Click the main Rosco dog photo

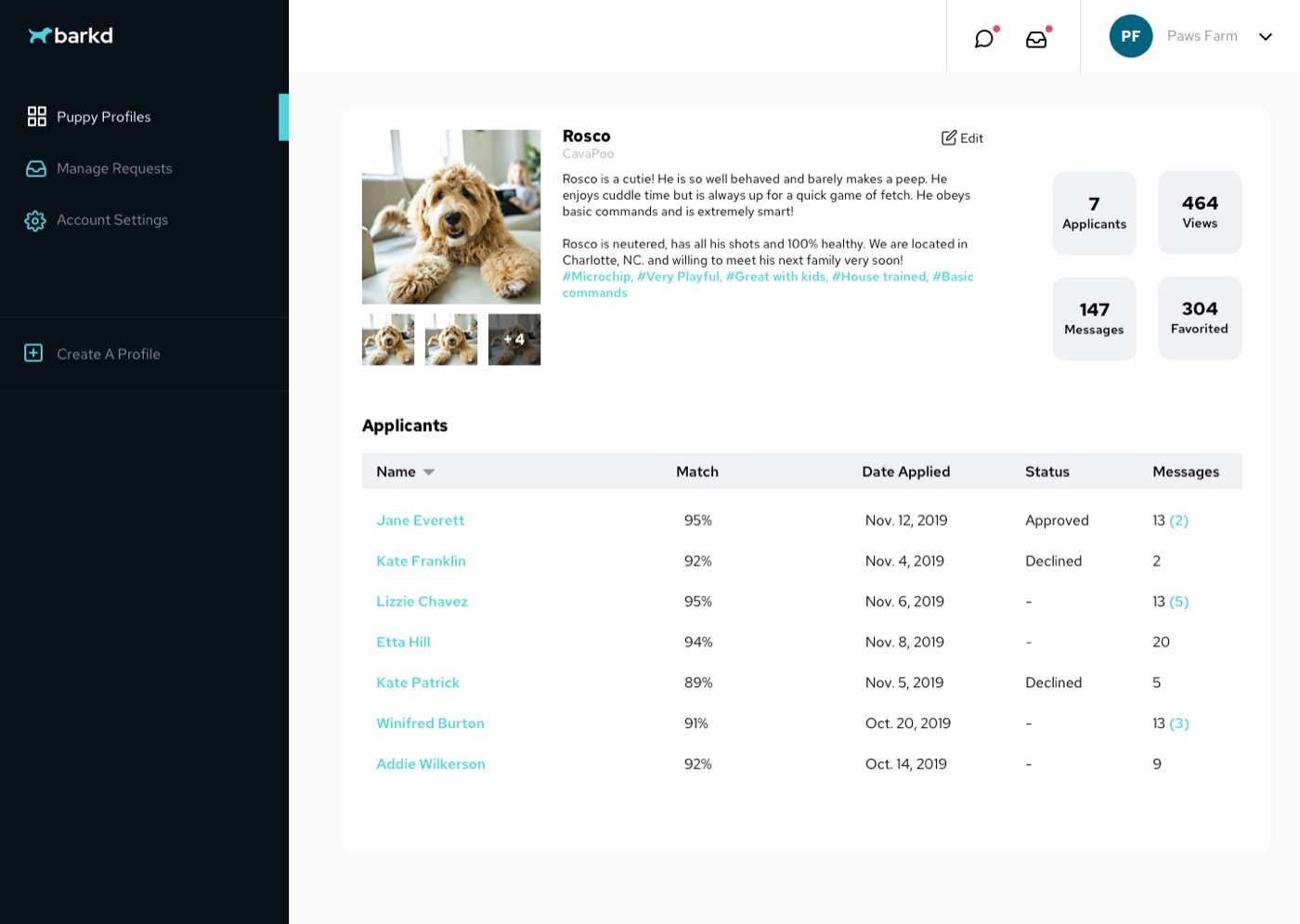click(x=451, y=217)
